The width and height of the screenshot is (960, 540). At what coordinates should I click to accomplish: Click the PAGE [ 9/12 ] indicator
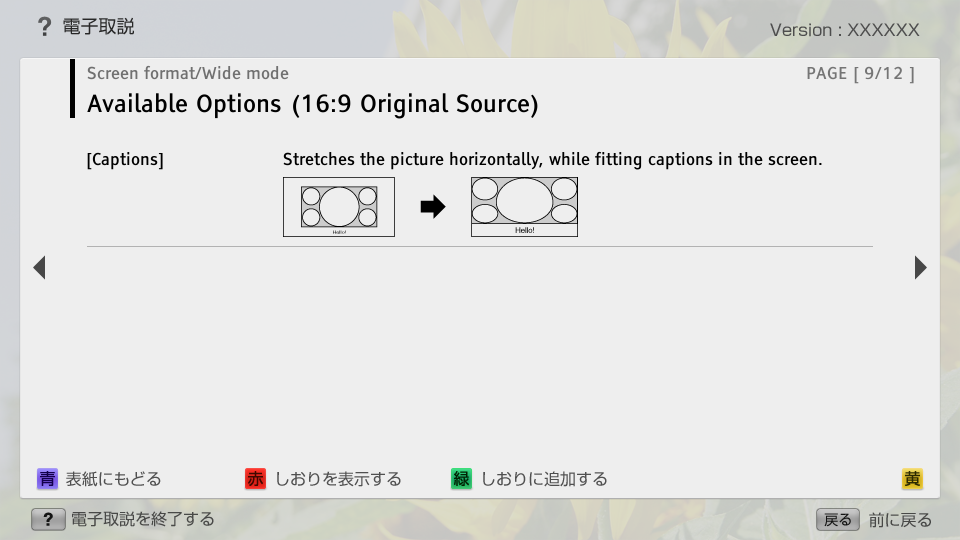click(860, 73)
